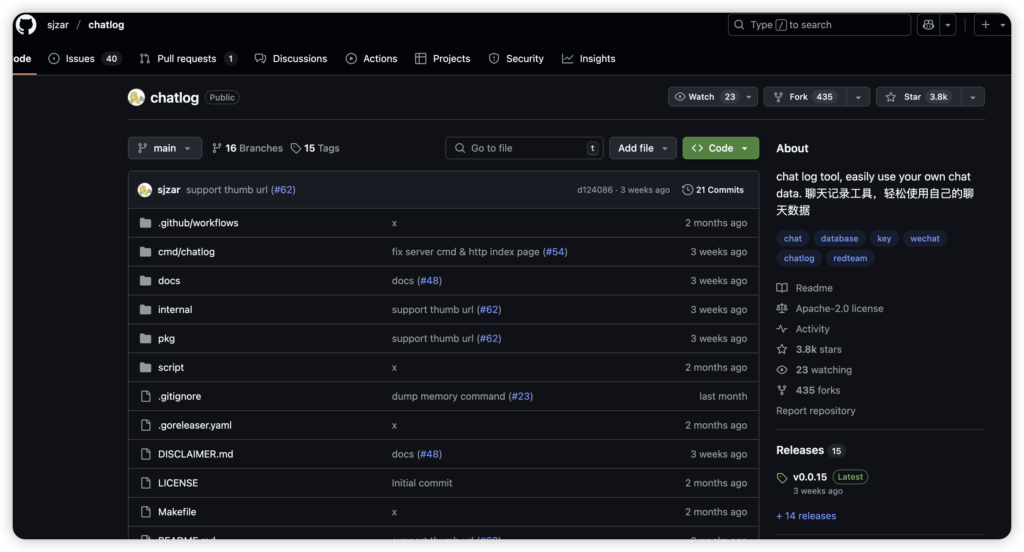Star the chatlog repository

918,97
